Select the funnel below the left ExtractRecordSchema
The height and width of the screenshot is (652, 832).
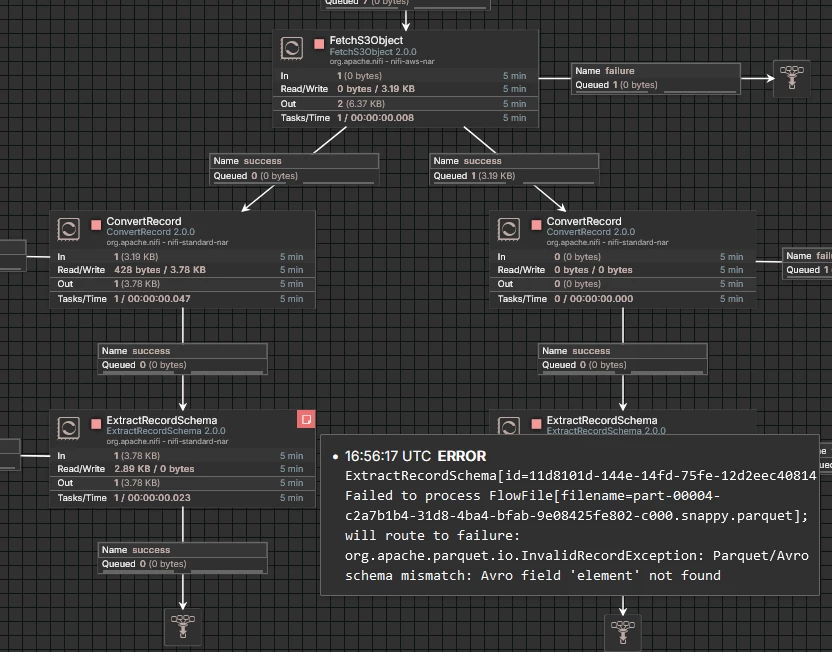coord(183,627)
